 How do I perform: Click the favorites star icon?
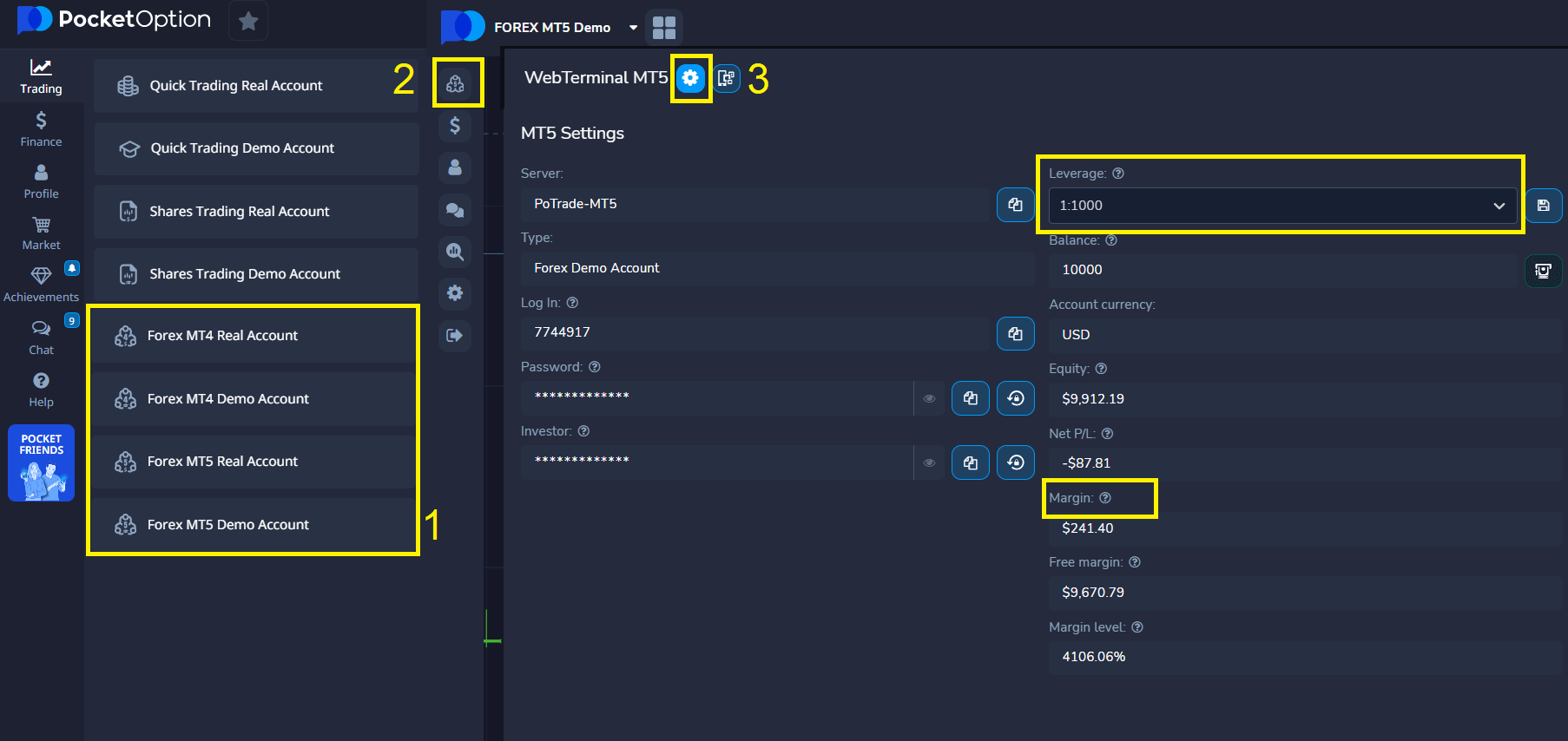(x=248, y=21)
